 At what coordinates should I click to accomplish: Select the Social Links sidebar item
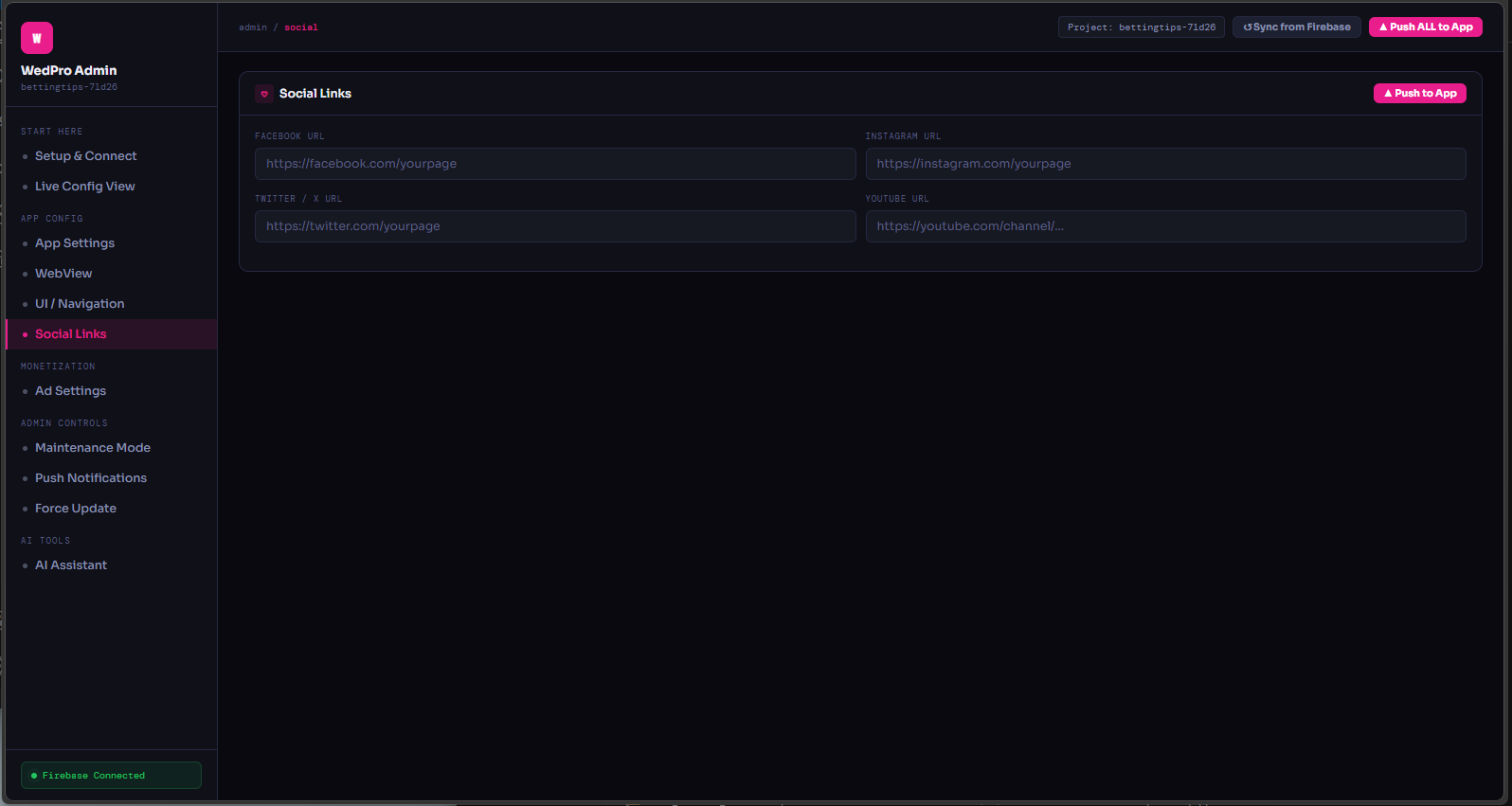pos(112,334)
